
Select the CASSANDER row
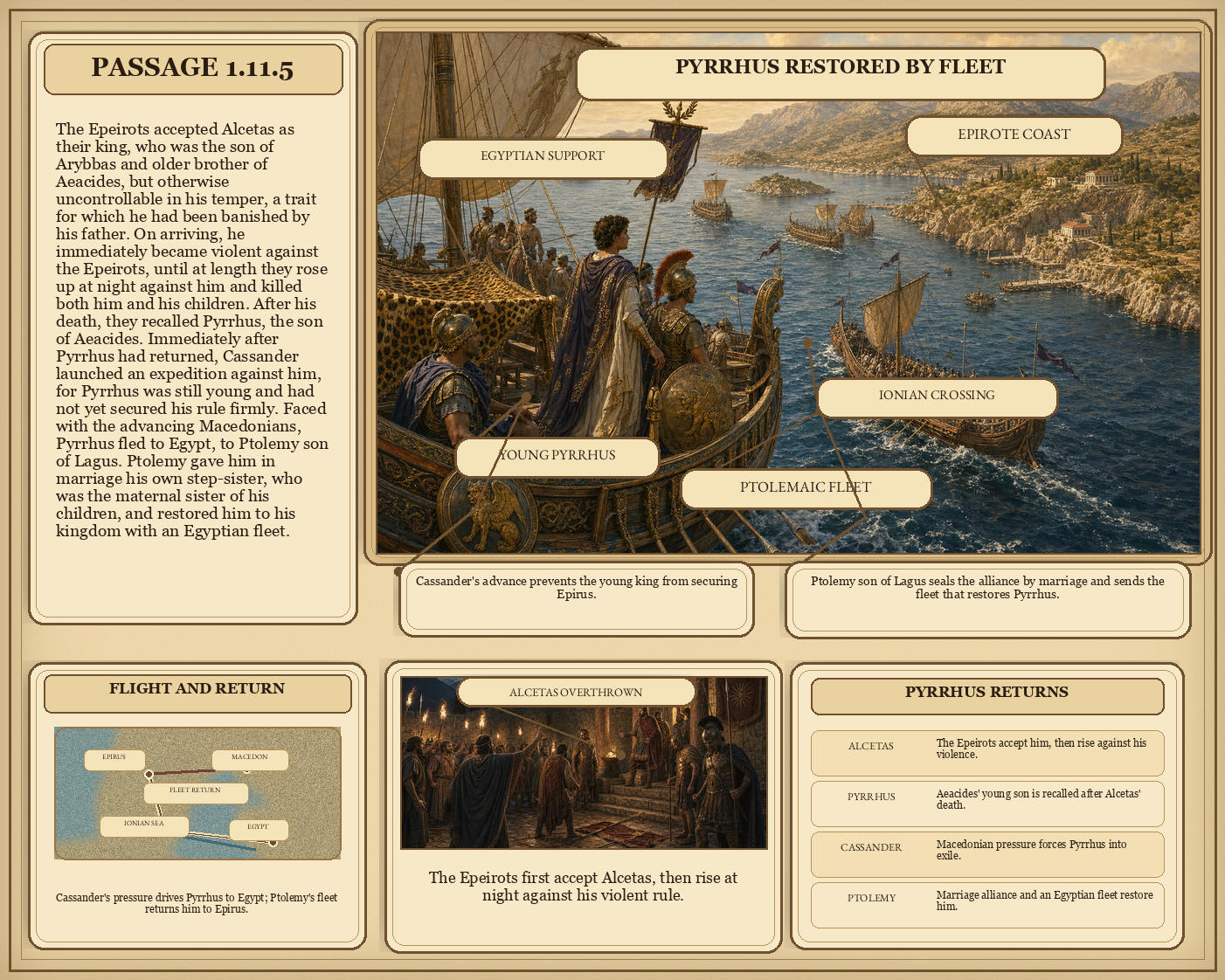pyautogui.click(x=987, y=854)
